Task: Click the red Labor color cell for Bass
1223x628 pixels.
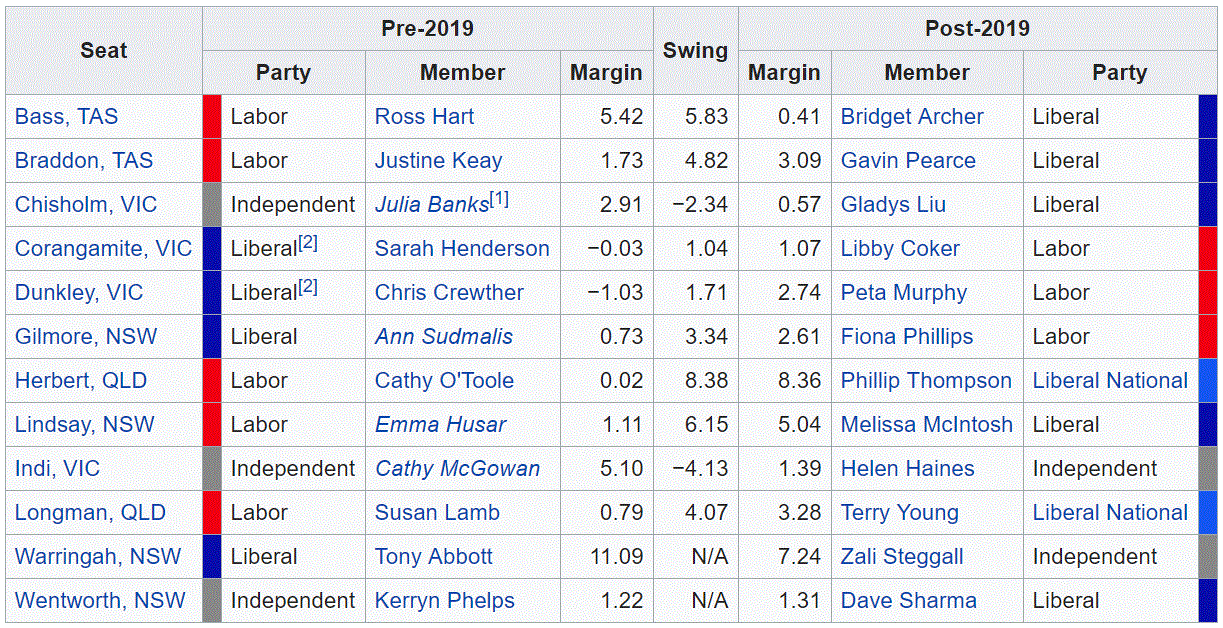Action: tap(212, 117)
